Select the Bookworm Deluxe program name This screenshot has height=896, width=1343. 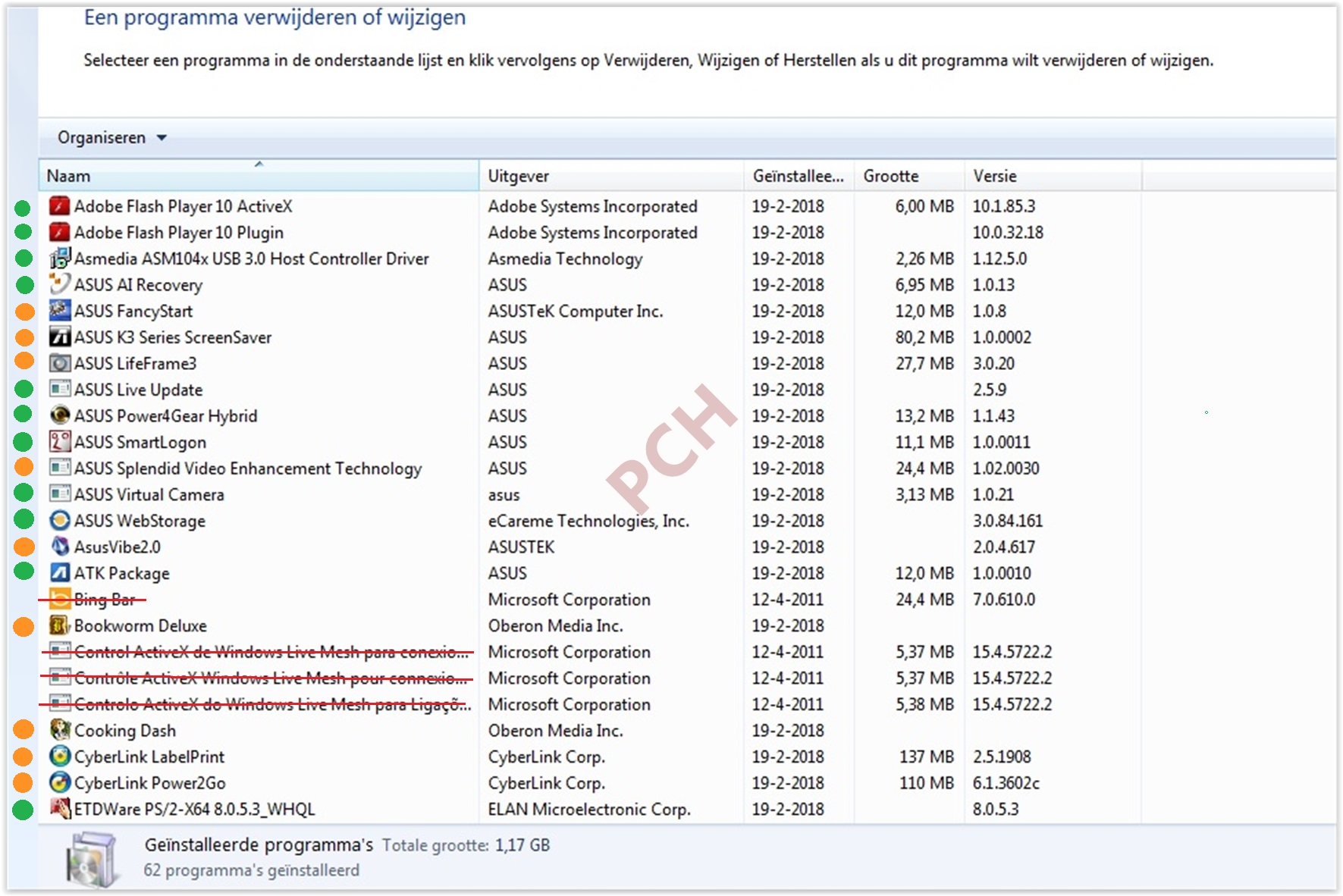coord(140,625)
